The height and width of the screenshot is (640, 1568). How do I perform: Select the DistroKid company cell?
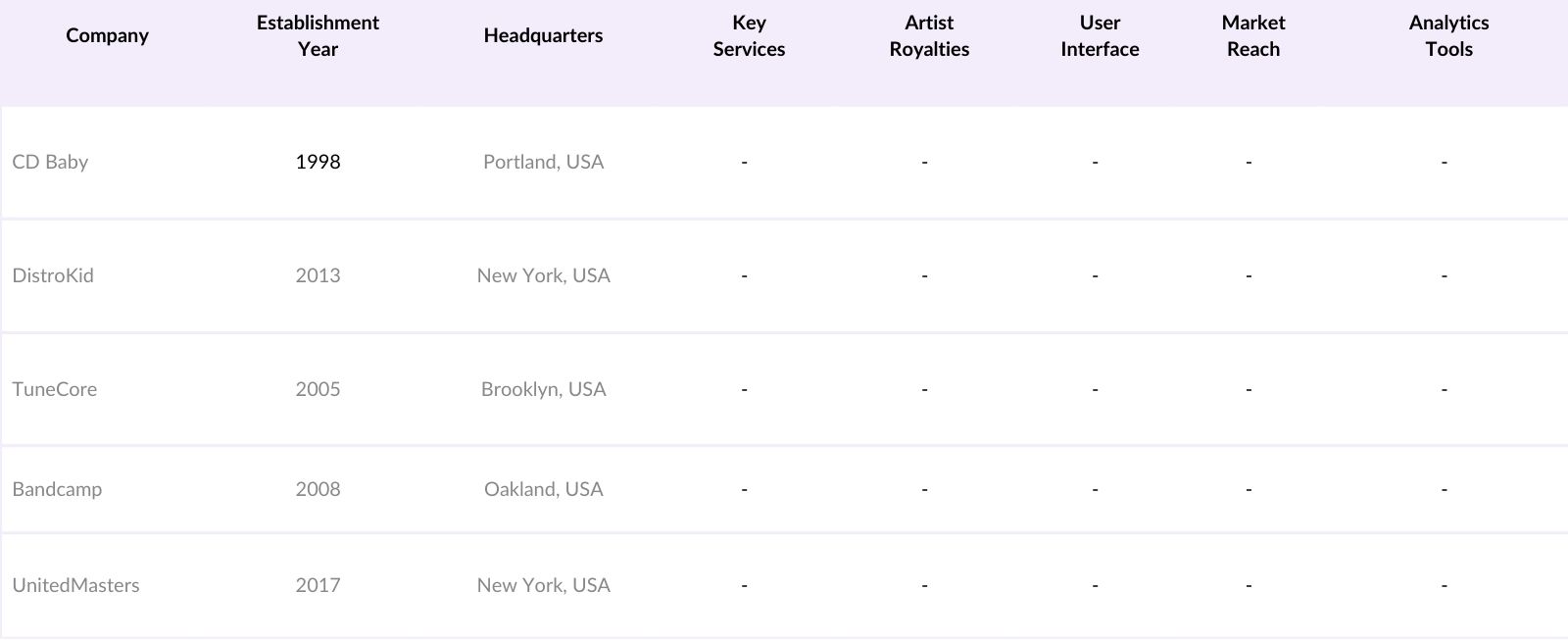click(x=53, y=275)
